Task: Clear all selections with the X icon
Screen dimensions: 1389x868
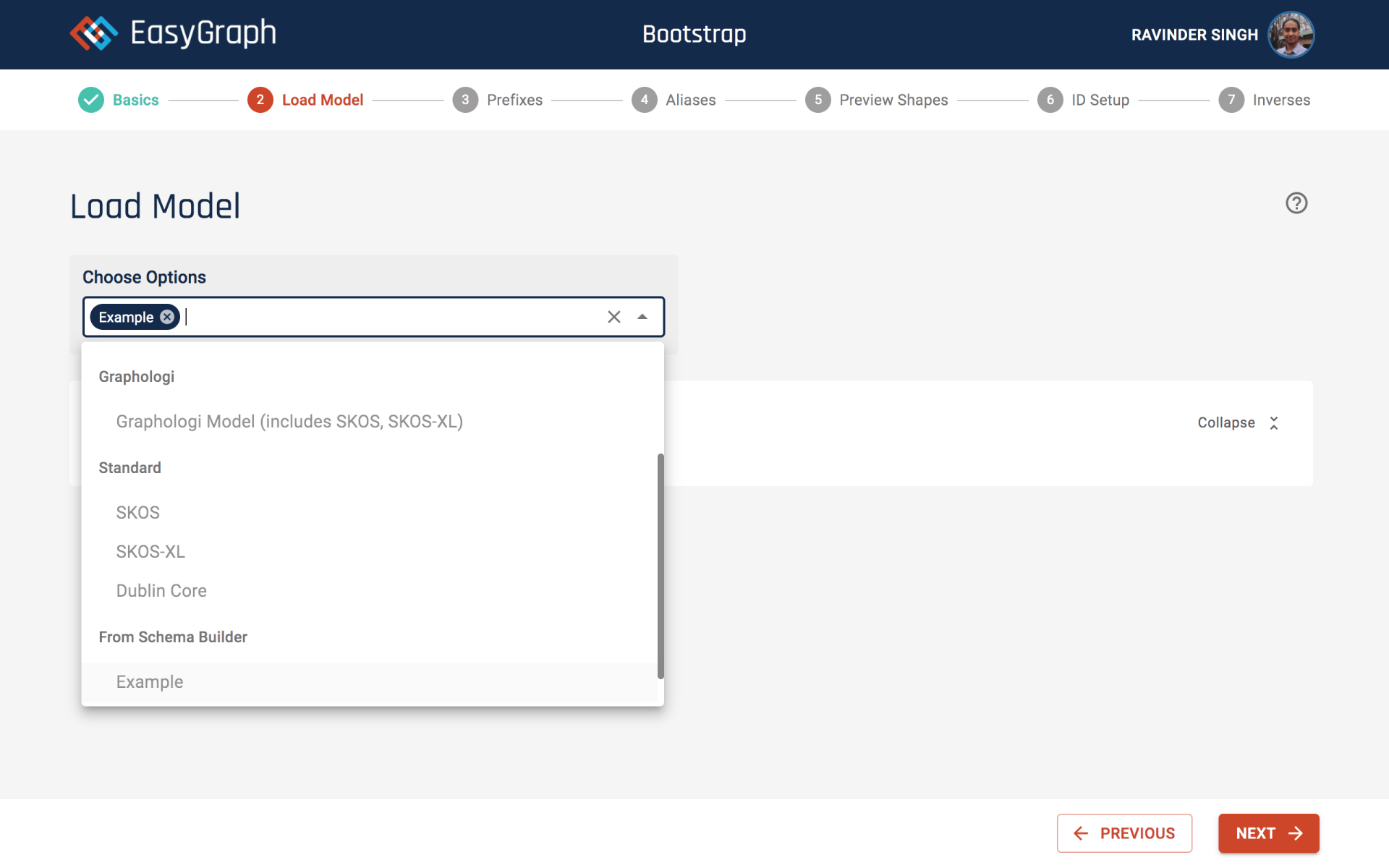Action: [x=613, y=317]
